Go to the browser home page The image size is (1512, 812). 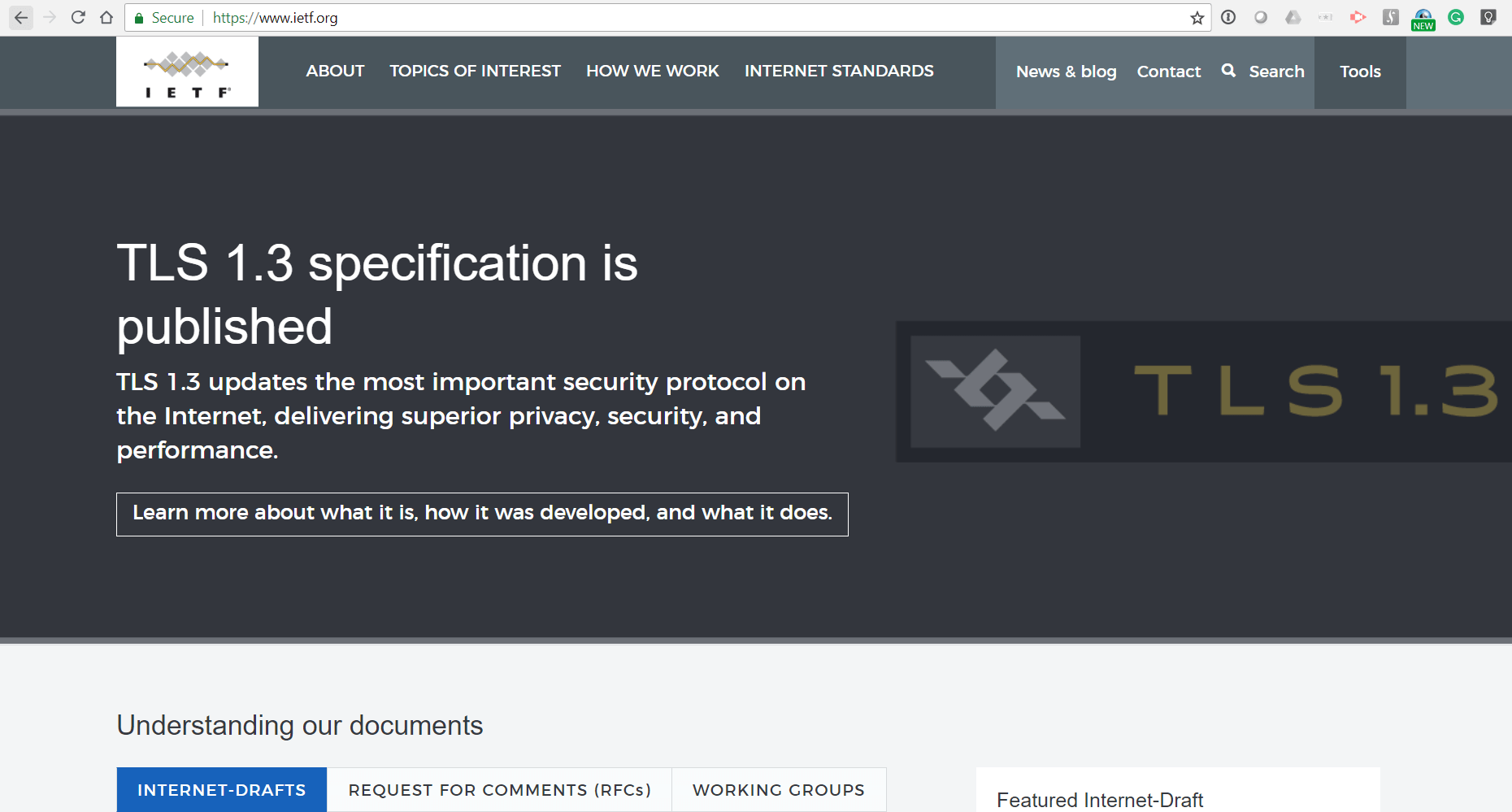(106, 18)
